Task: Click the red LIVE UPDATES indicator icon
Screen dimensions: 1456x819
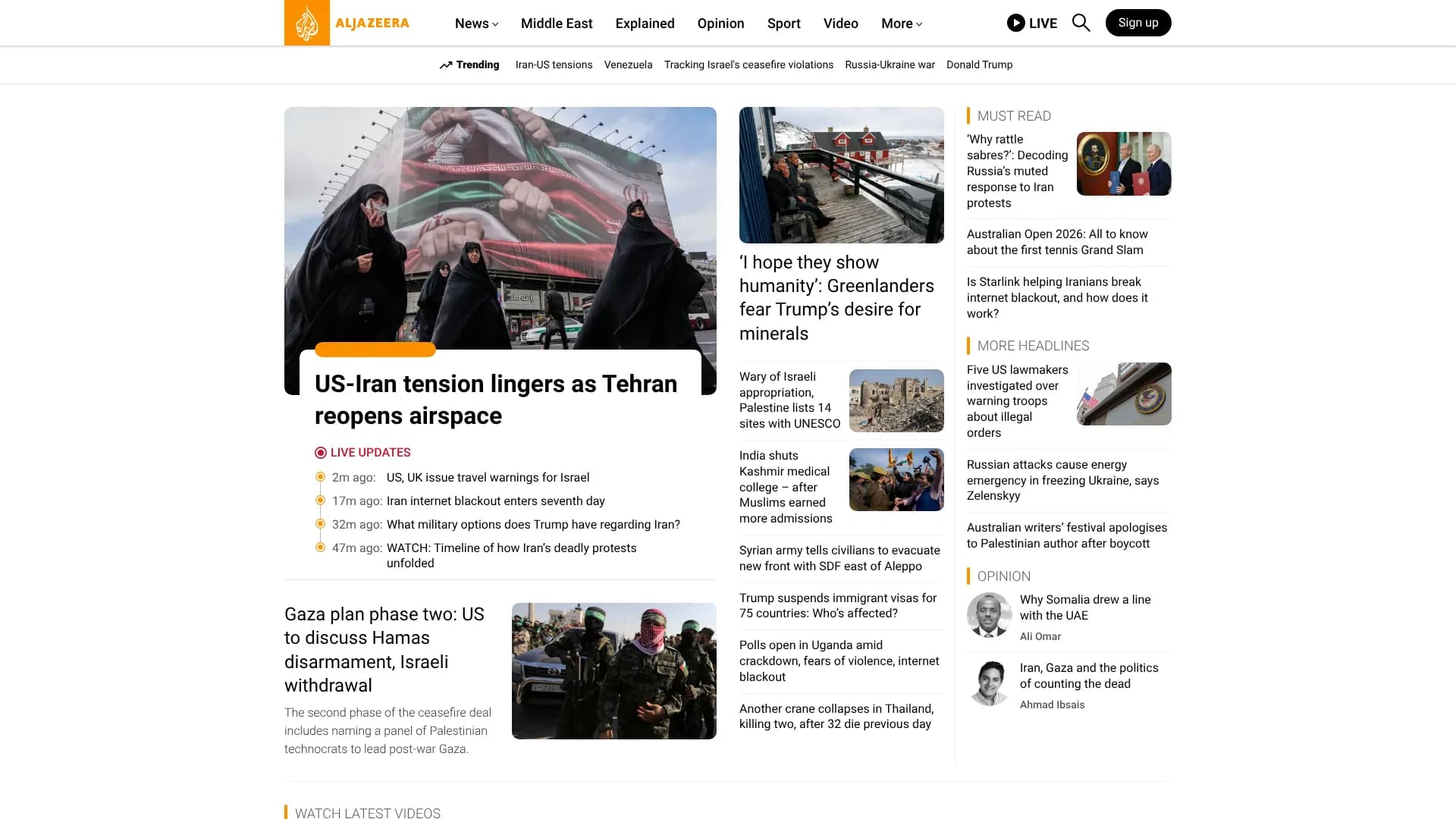Action: tap(321, 453)
